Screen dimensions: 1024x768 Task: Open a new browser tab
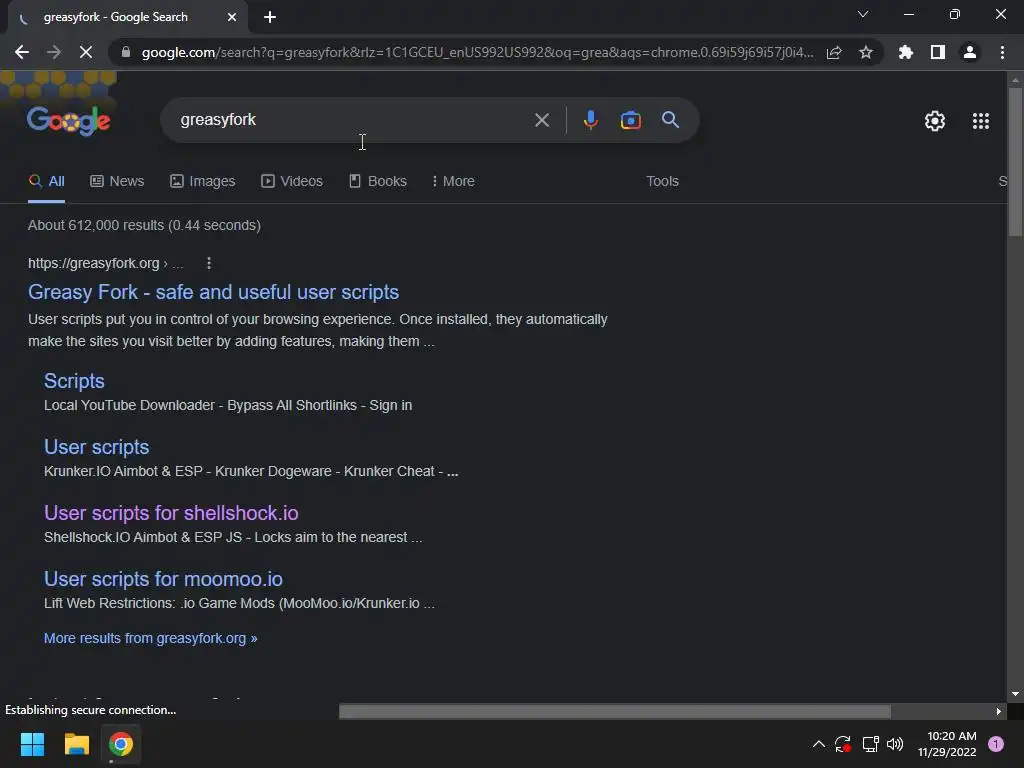[270, 17]
